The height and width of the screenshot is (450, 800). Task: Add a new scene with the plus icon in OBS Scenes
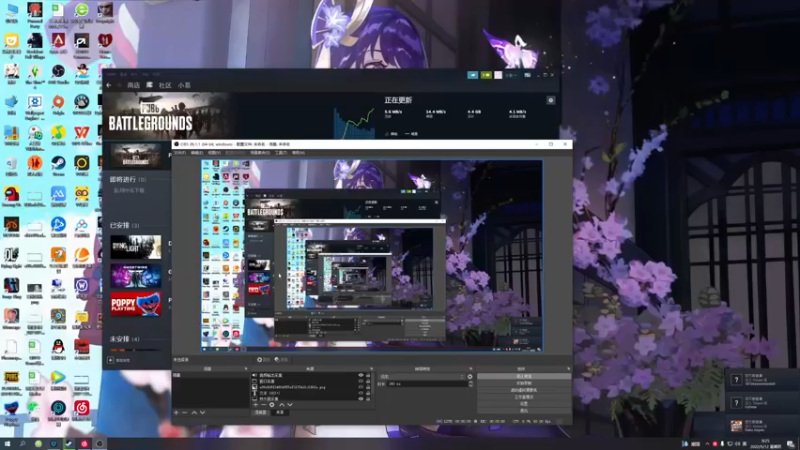176,412
